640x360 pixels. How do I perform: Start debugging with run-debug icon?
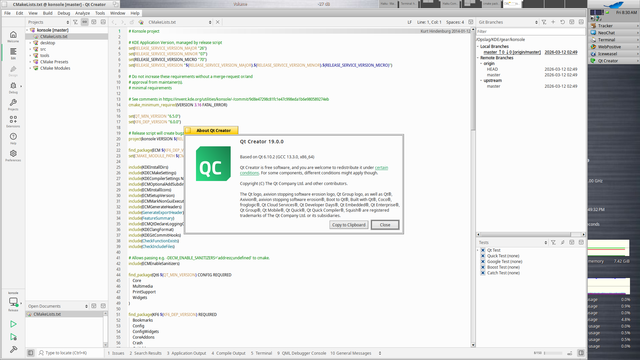[13, 337]
